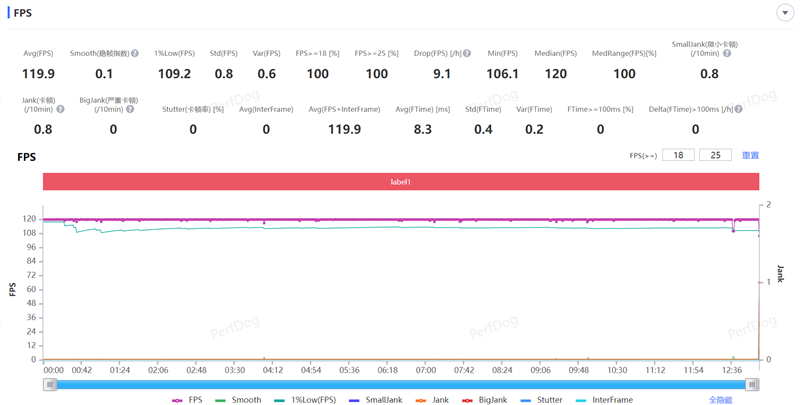Viewport: 800px width, 405px height.
Task: Click the left handle of timeline range slider
Action: click(x=49, y=384)
